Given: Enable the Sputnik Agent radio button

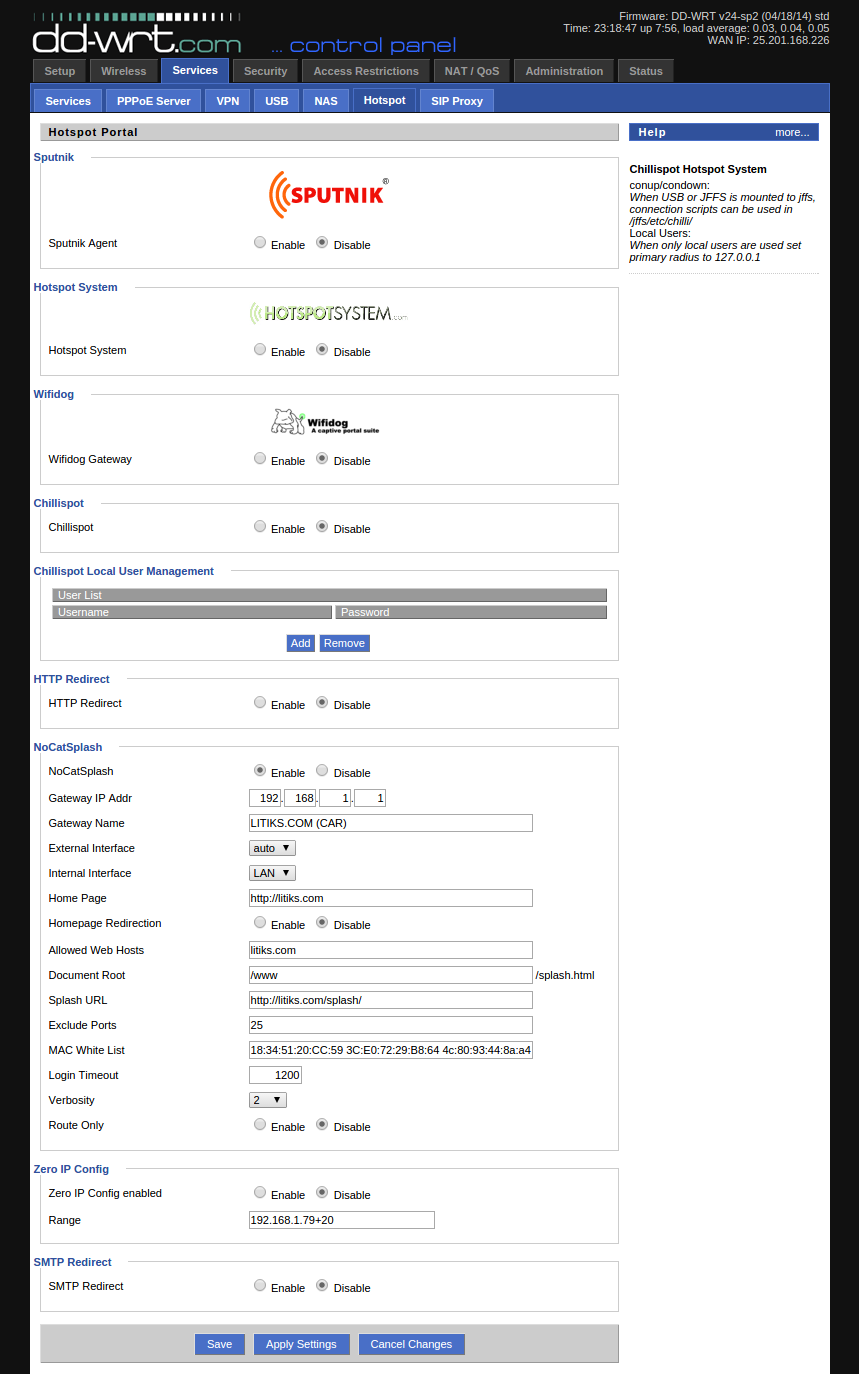Looking at the screenshot, I should [x=260, y=242].
